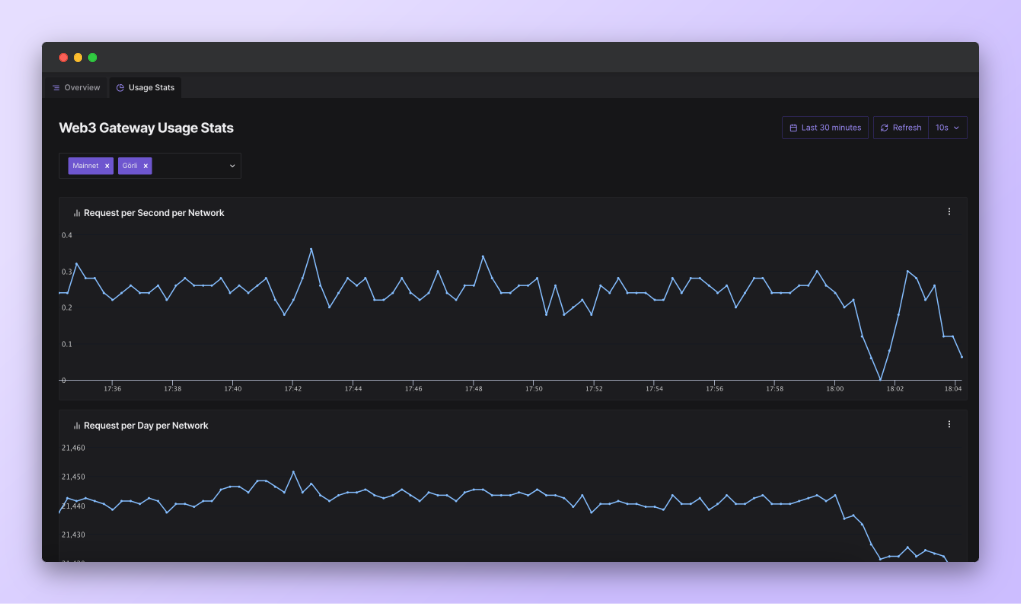
Task: Click the bar chart icon beside Request per Second
Action: click(77, 213)
